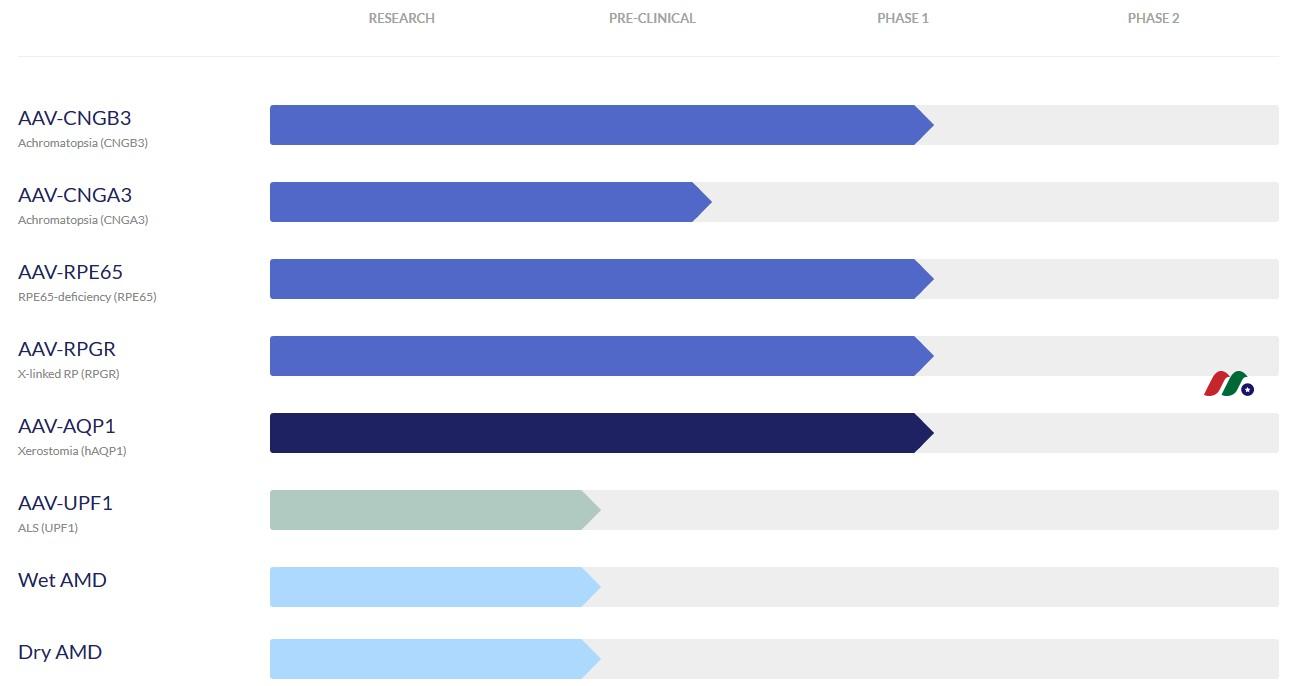Click the gray-green AAV-UPF1 progress bar
Image resolution: width=1294 pixels, height=686 pixels.
(x=435, y=510)
